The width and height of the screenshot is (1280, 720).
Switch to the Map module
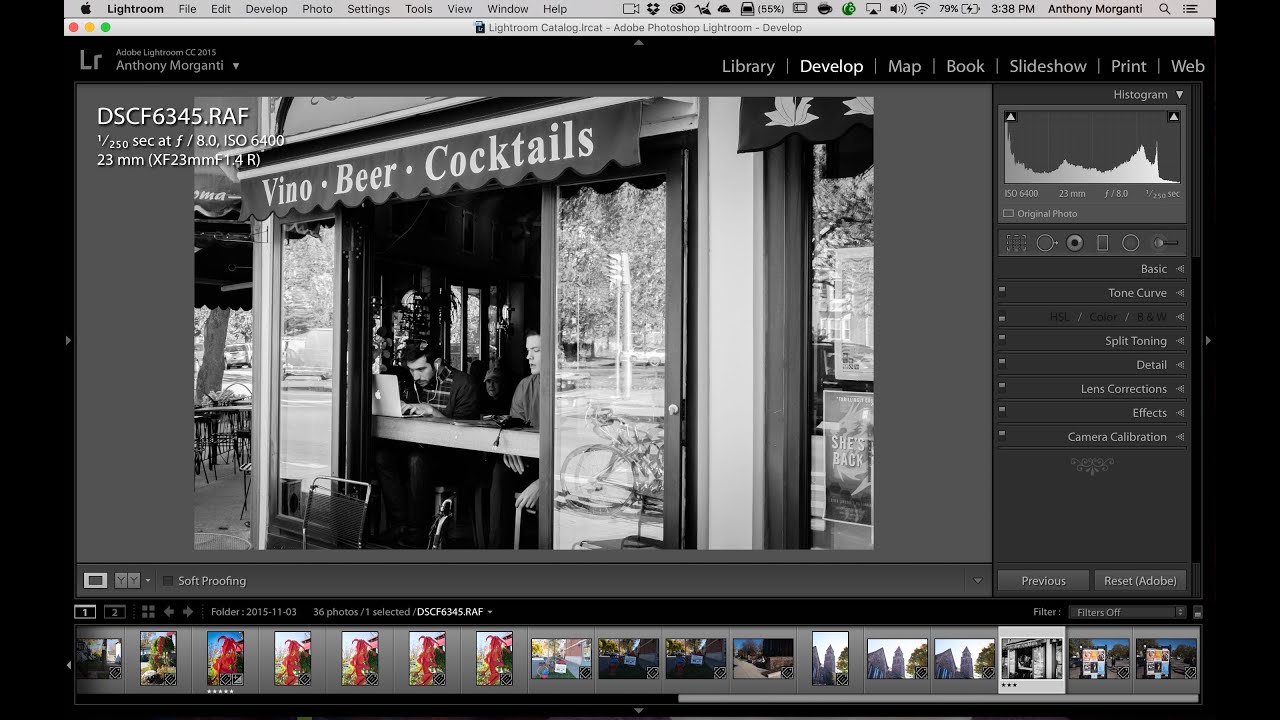point(904,66)
